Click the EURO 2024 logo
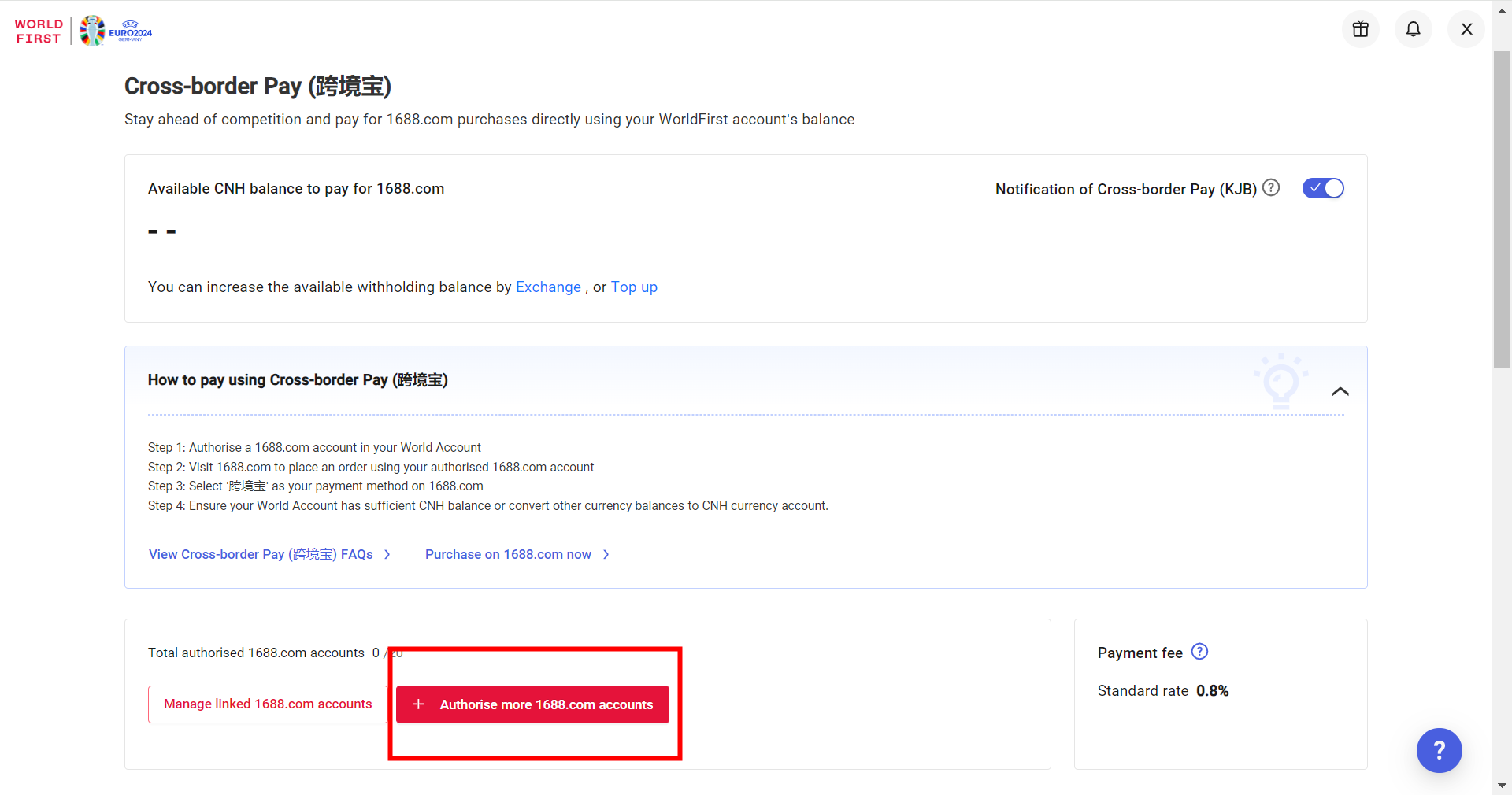Screen dimensions: 1512x795 tap(117, 31)
